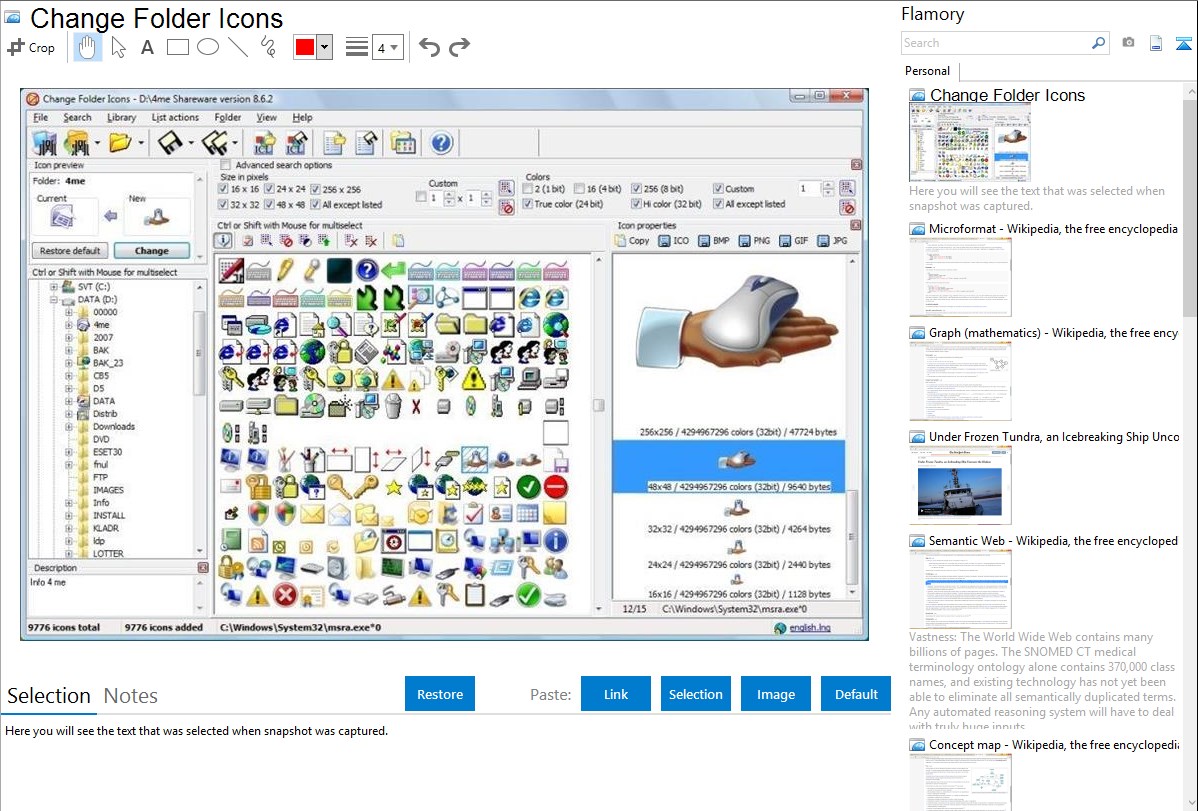
Task: Select the 4me folder in tree
Action: pos(101,325)
